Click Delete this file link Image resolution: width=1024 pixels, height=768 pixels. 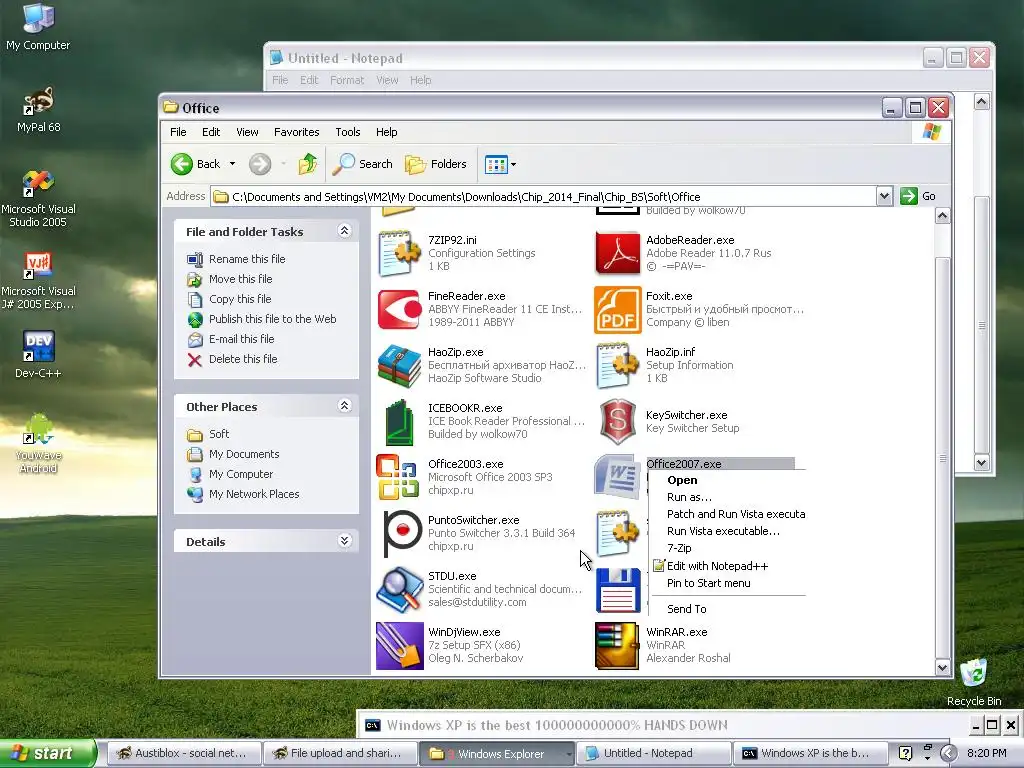point(243,359)
